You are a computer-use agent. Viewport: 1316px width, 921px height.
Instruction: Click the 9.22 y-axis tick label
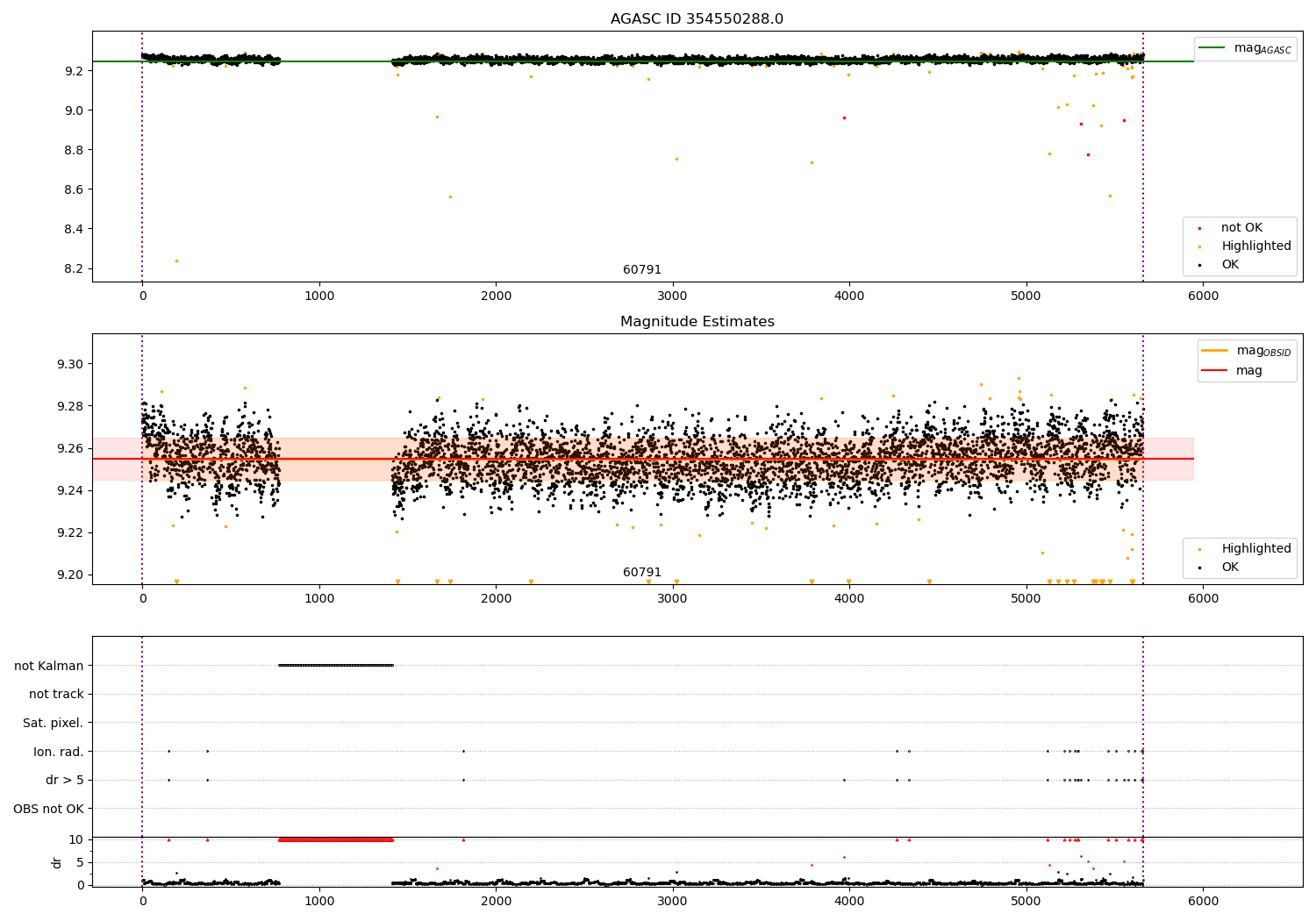[69, 533]
